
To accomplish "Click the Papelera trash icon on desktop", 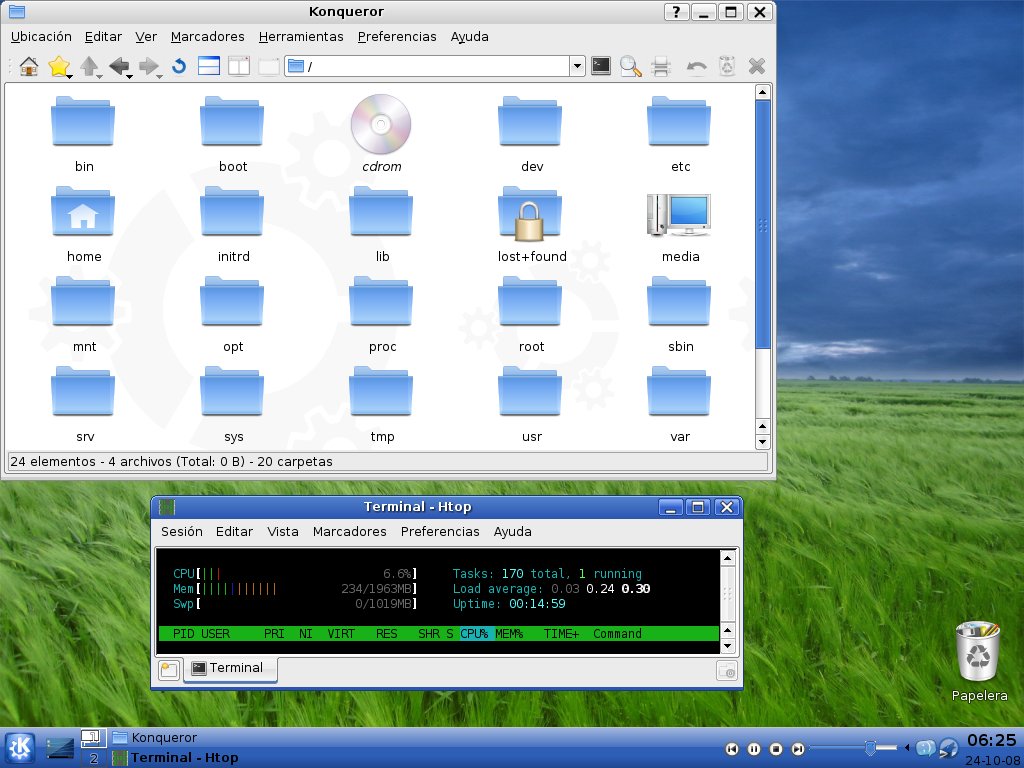I will (978, 652).
